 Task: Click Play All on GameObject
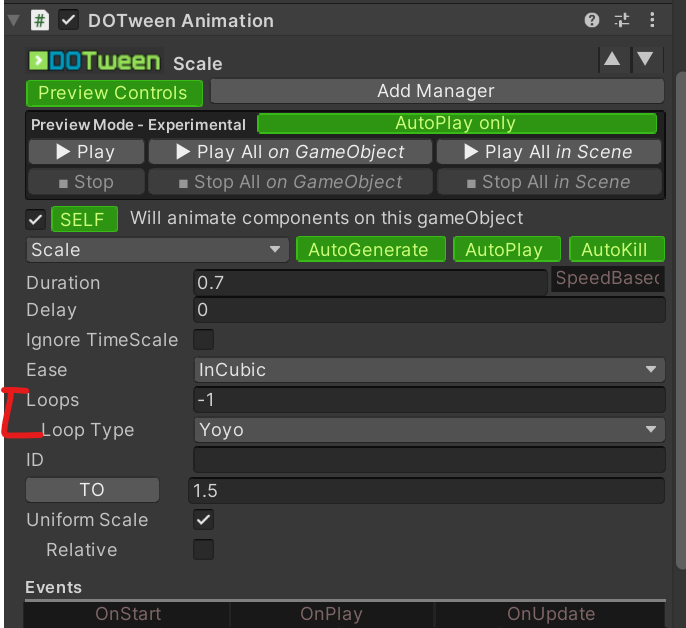290,152
